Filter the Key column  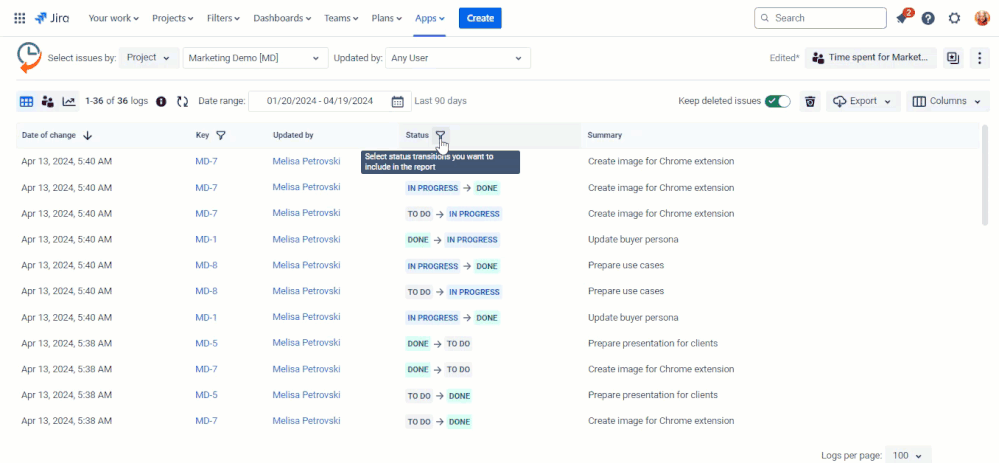221,135
